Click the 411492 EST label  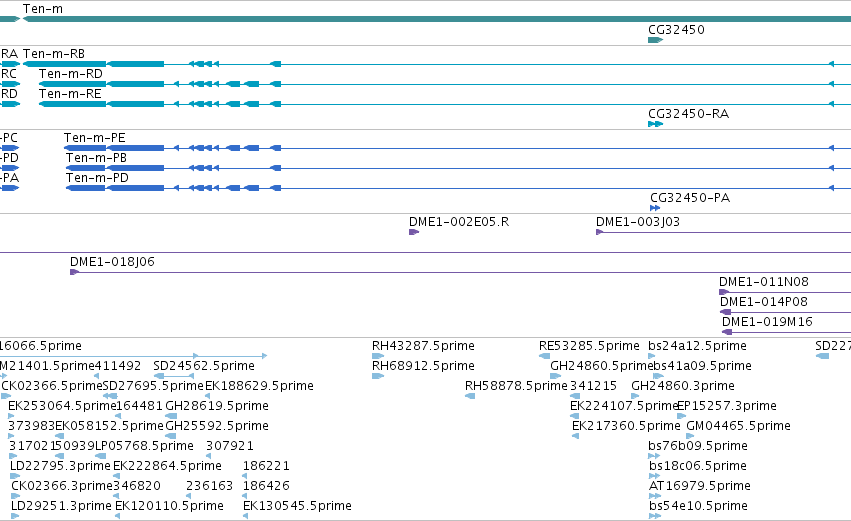point(118,366)
